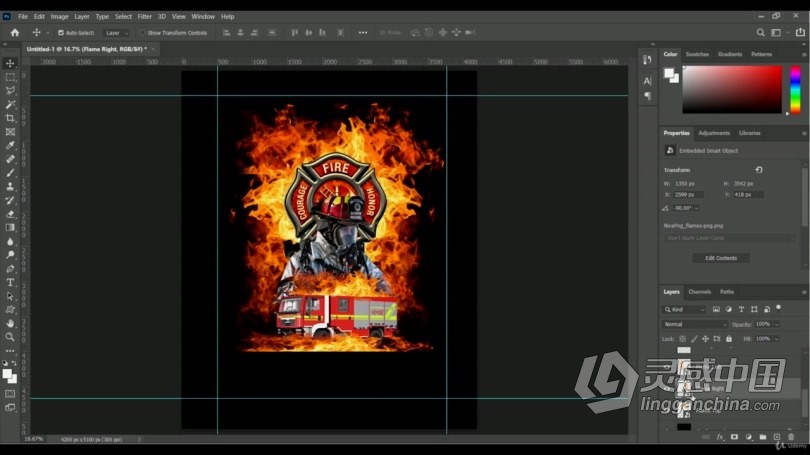Pick a color in the color field
This screenshot has width=810, height=455.
pyautogui.click(x=732, y=89)
